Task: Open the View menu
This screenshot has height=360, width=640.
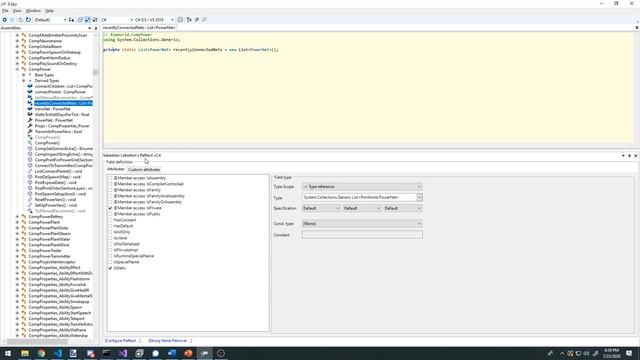Action: pyautogui.click(x=17, y=11)
